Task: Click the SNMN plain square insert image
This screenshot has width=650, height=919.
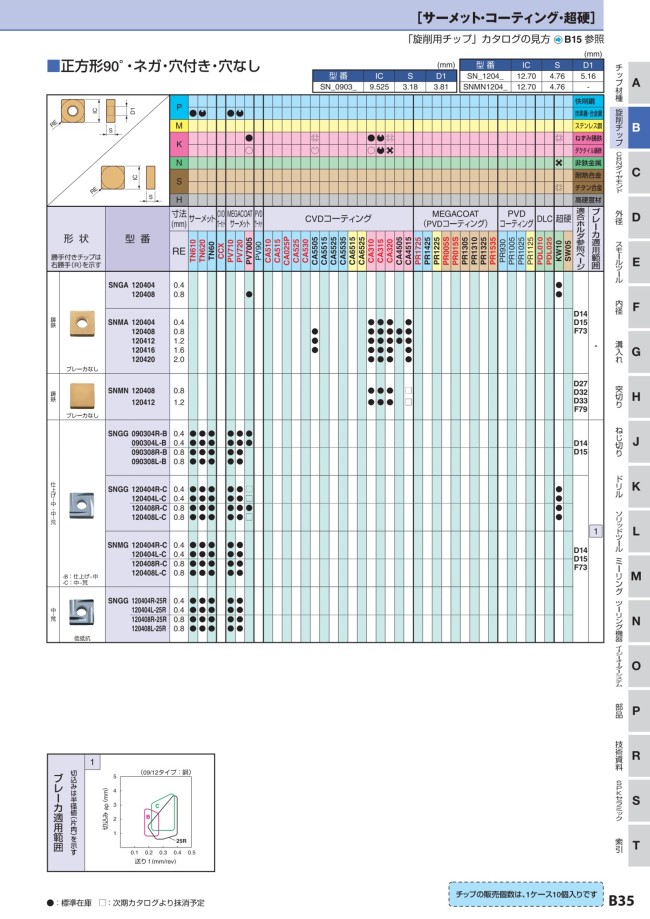Action: (x=80, y=396)
